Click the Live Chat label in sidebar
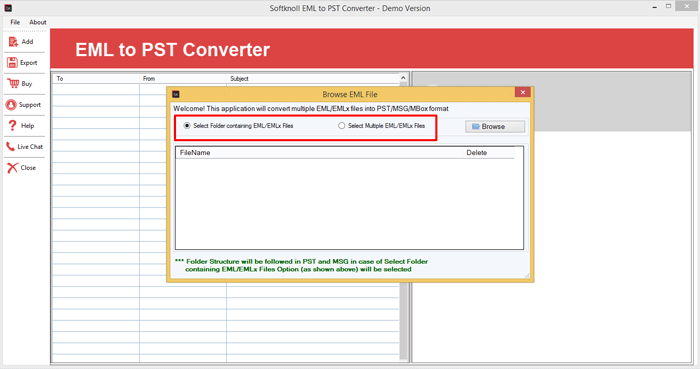700x369 pixels. [30, 146]
